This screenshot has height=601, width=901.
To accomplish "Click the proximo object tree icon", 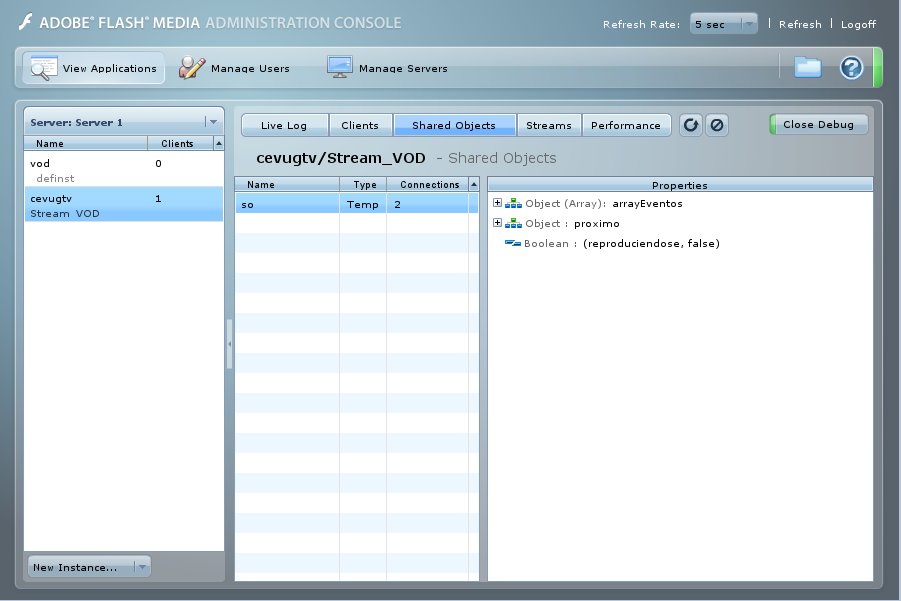I will coord(513,224).
